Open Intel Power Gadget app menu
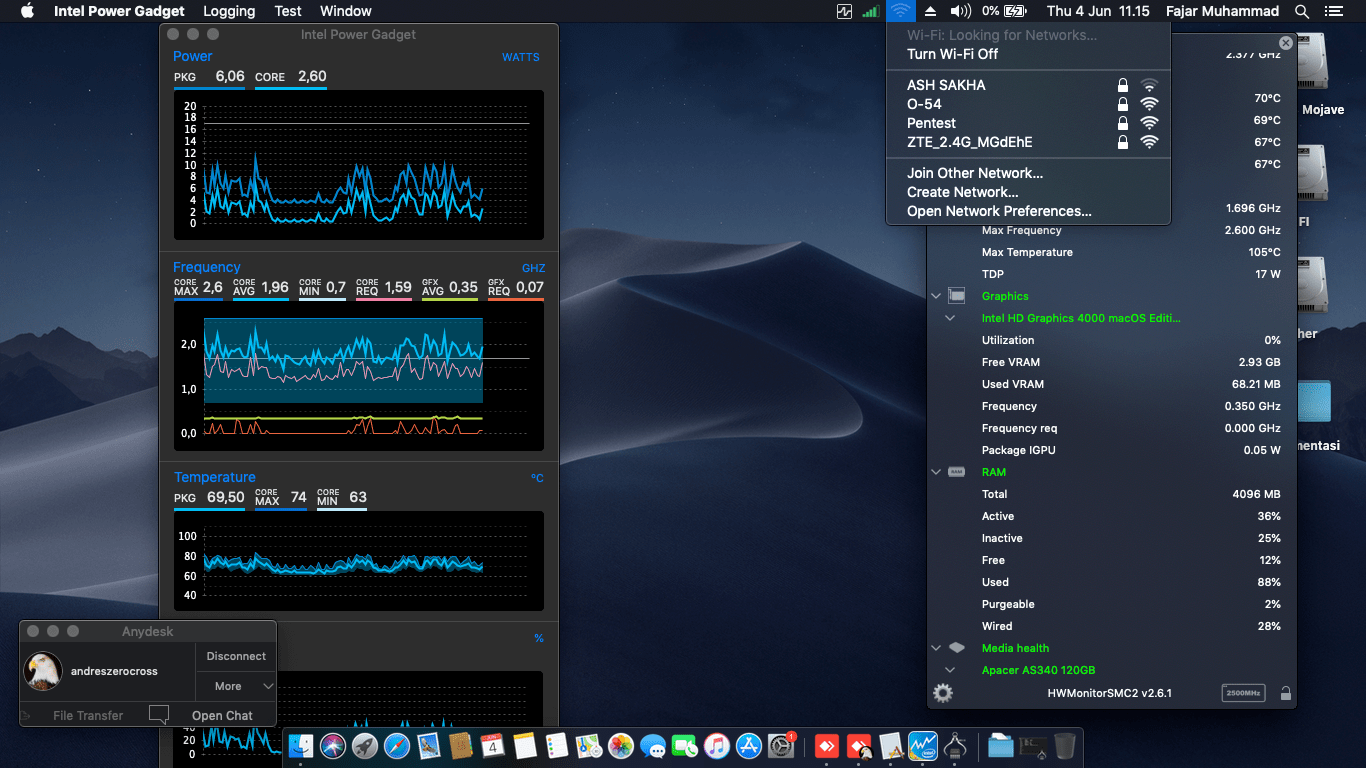This screenshot has height=768, width=1366. 119,11
